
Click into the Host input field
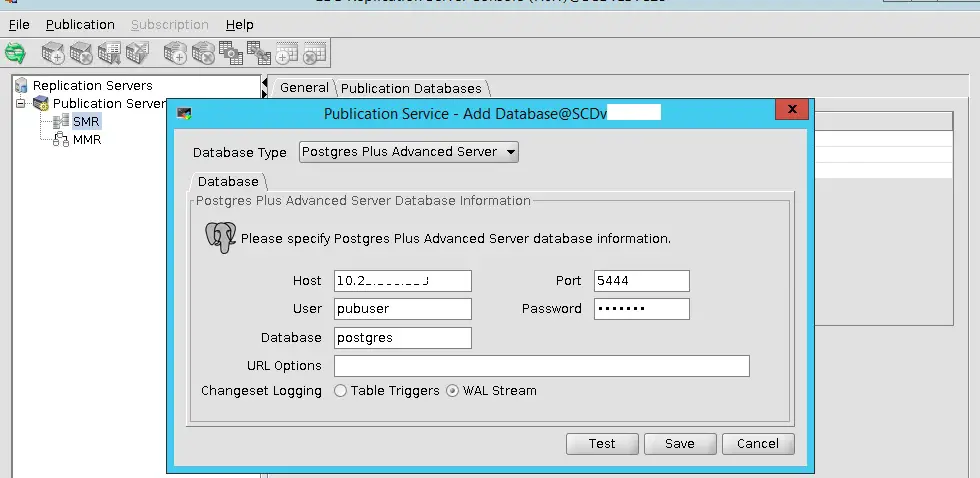[402, 281]
